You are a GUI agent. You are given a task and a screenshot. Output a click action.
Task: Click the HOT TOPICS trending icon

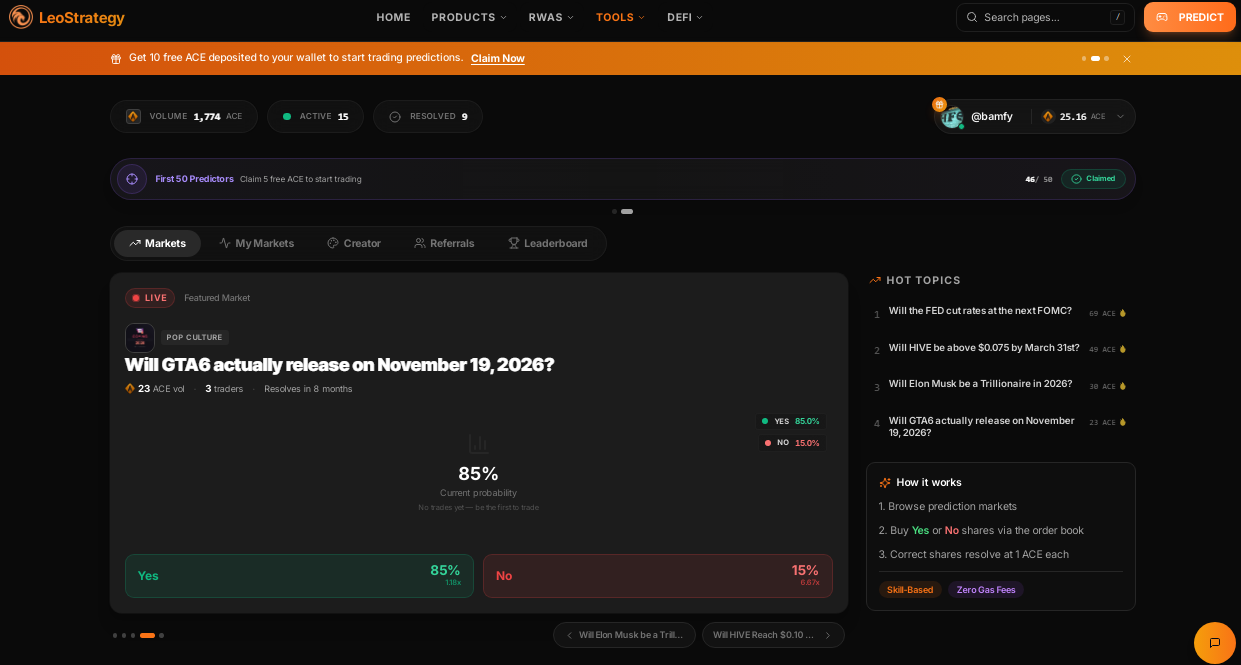875,281
